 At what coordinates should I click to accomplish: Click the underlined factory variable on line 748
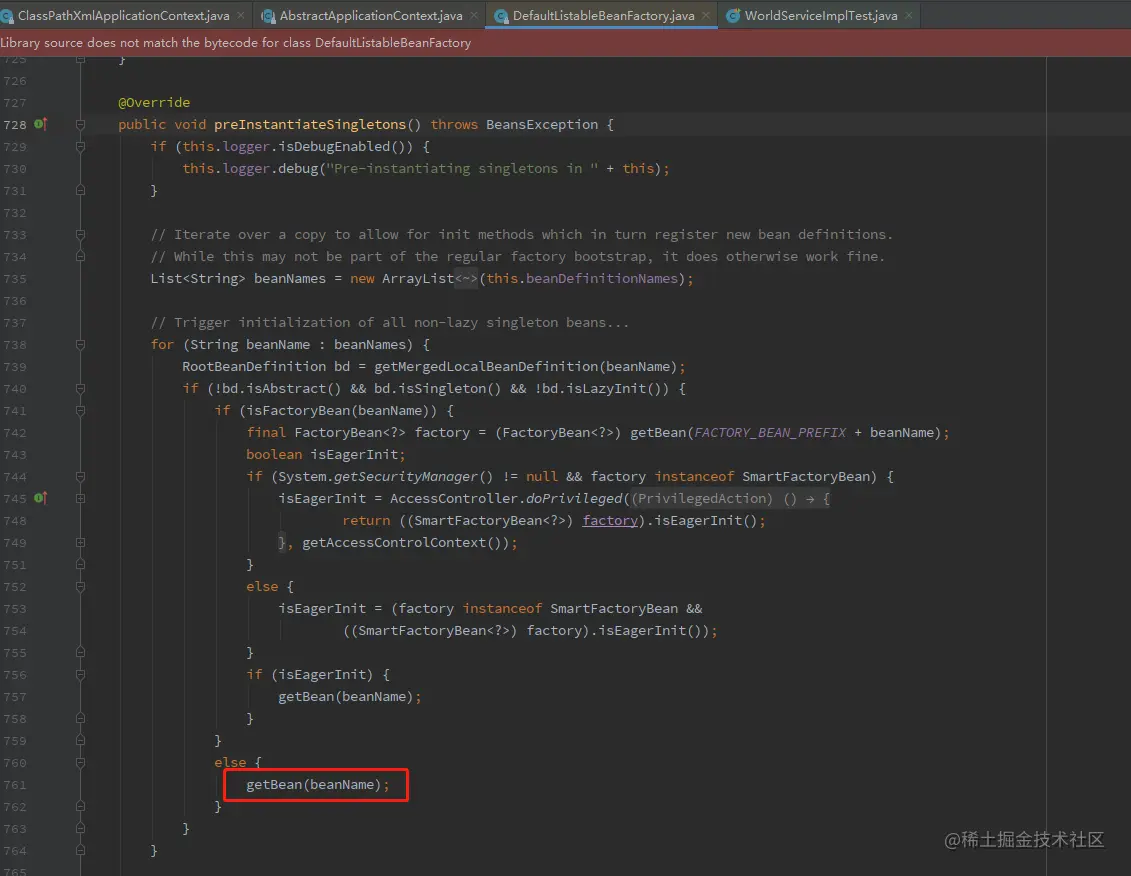(609, 520)
